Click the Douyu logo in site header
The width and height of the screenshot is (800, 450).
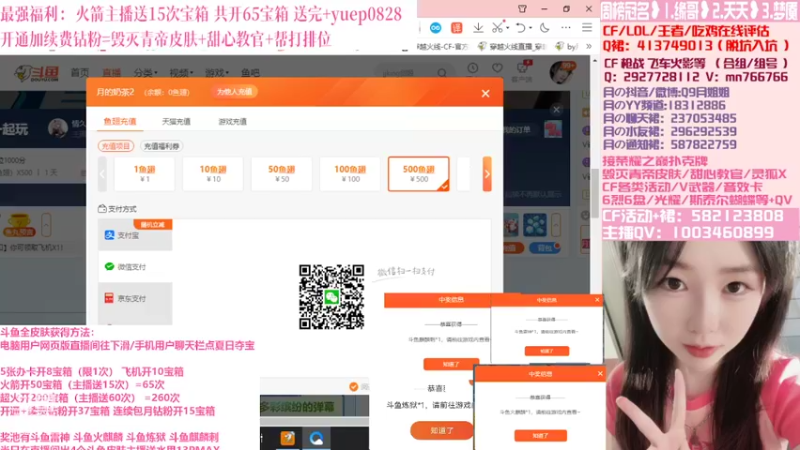pos(36,73)
